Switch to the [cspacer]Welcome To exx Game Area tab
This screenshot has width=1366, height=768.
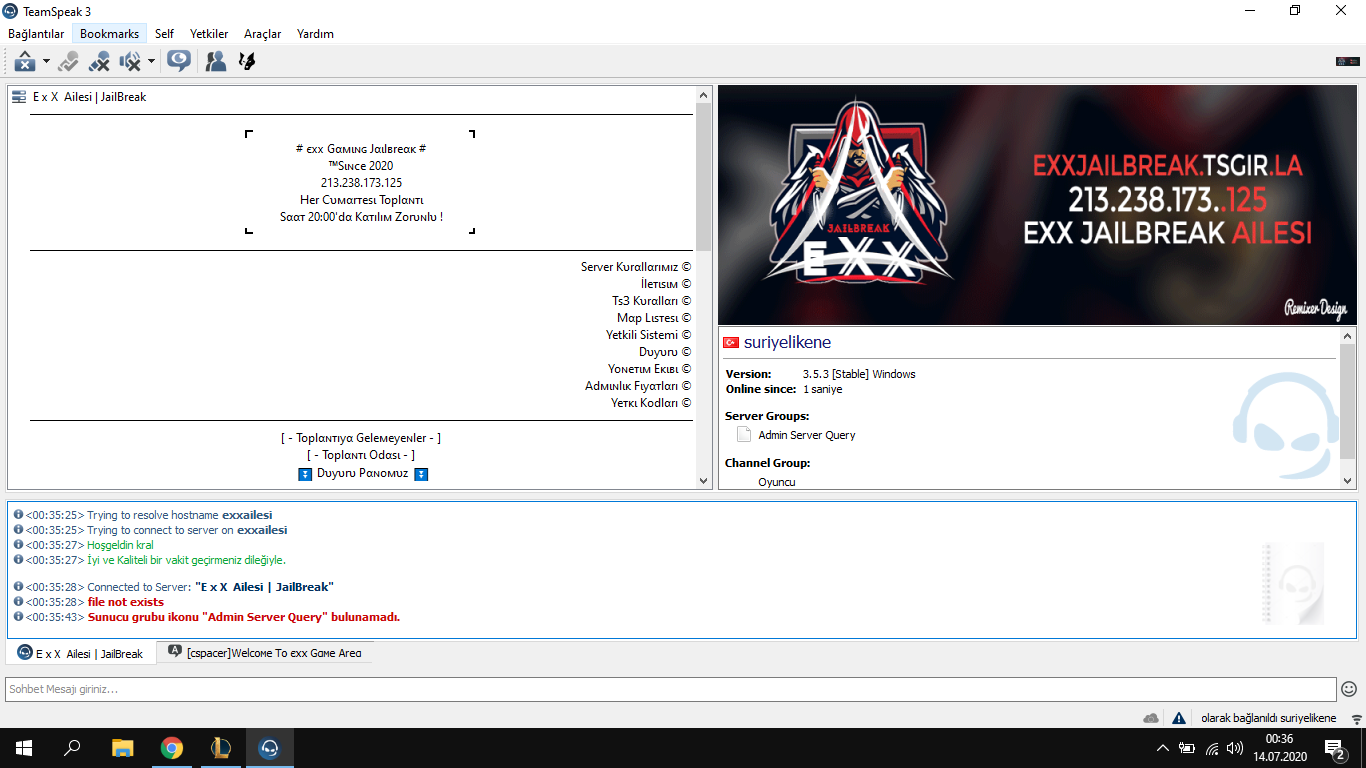tap(265, 653)
